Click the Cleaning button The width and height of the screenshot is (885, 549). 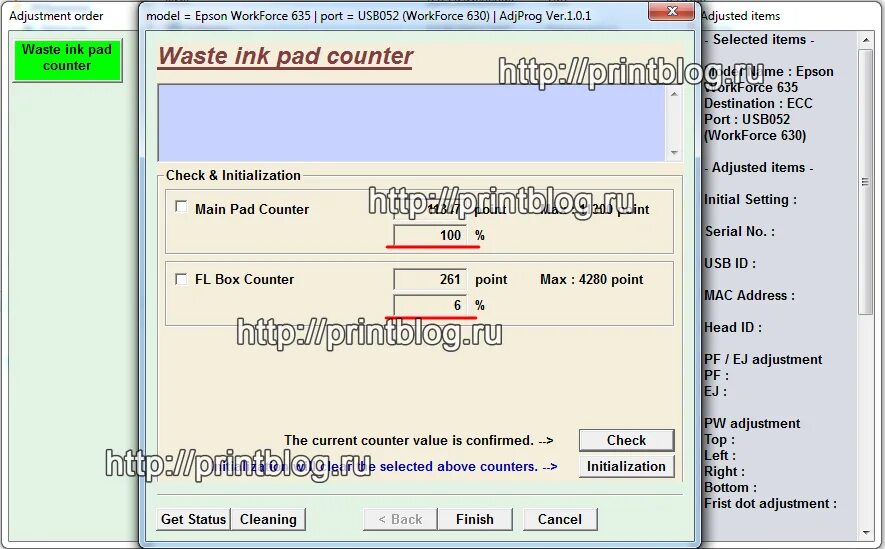pos(268,519)
